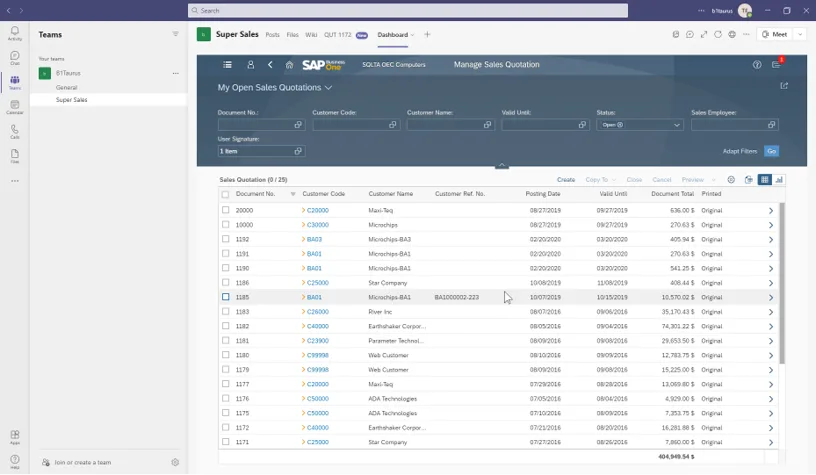Click Adapt Filters

740,151
